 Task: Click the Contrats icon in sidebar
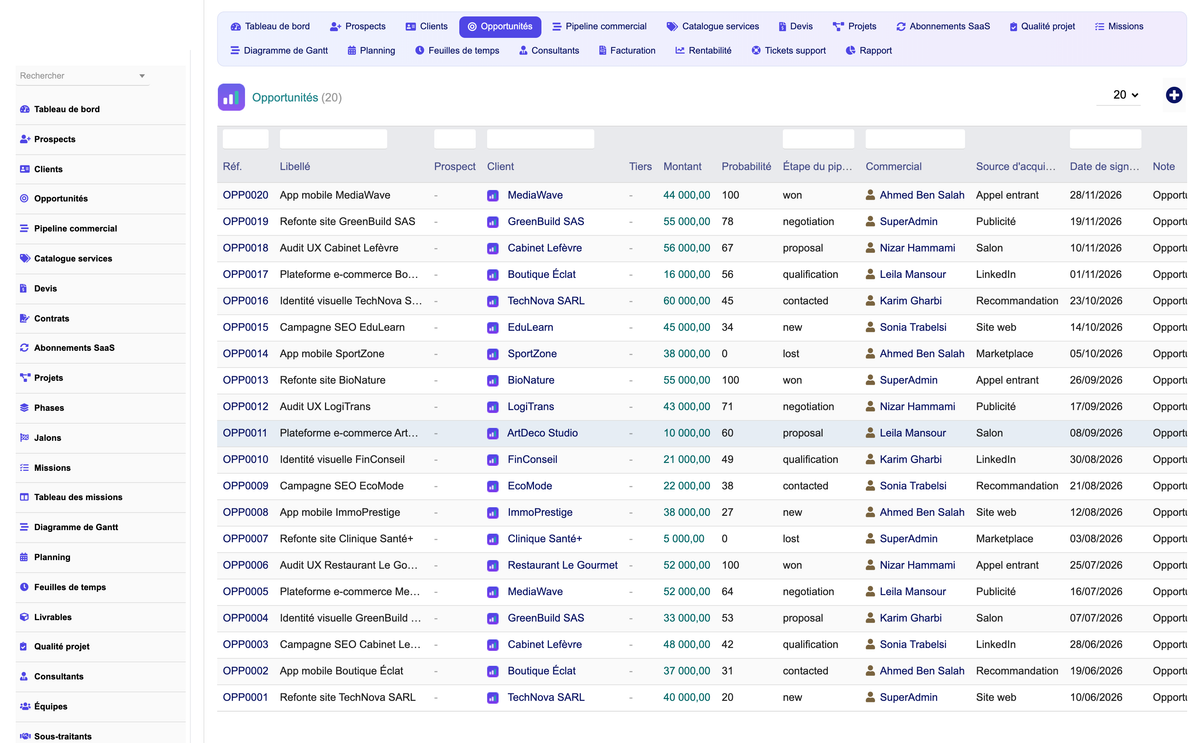tap(25, 318)
